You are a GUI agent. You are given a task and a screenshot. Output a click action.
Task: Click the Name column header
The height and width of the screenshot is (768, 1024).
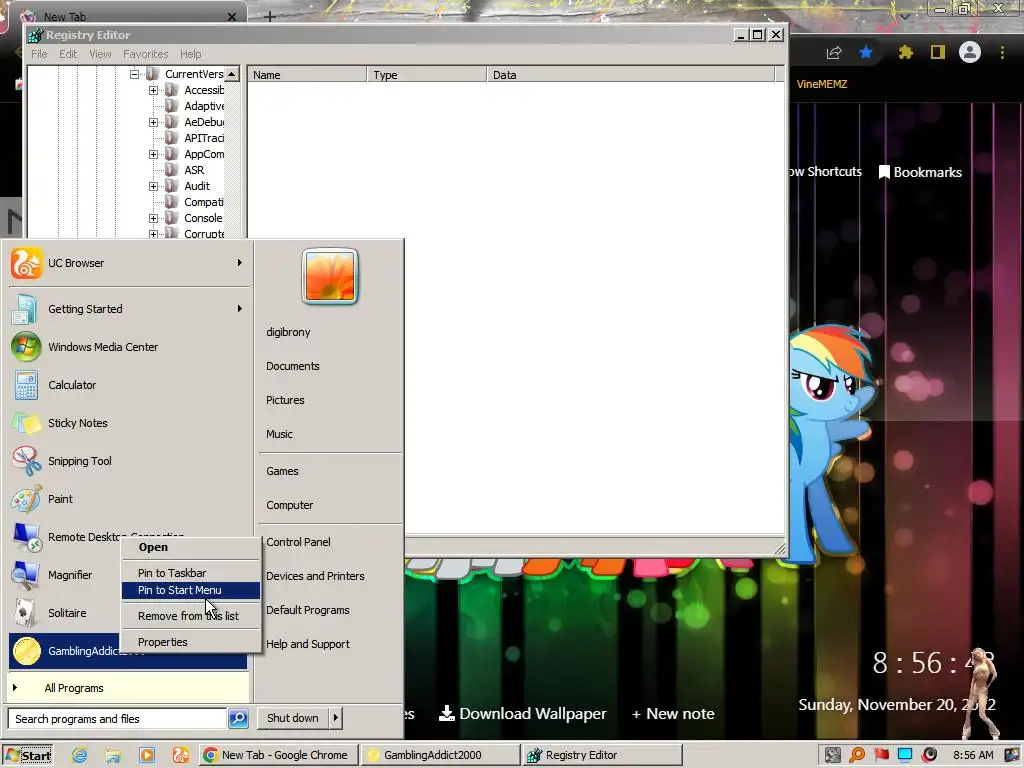307,75
